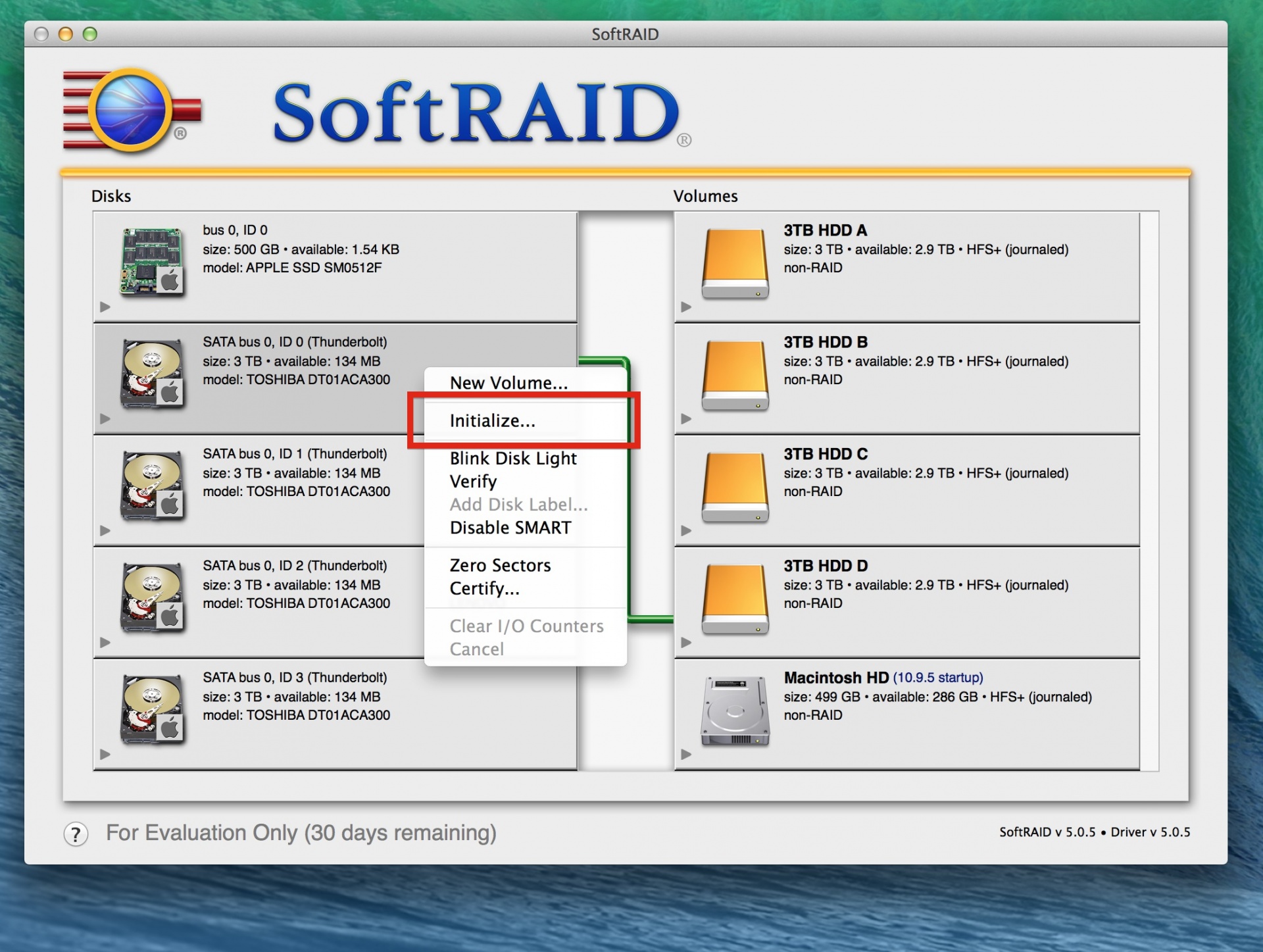Click Disable SMART in the context menu

coord(510,528)
